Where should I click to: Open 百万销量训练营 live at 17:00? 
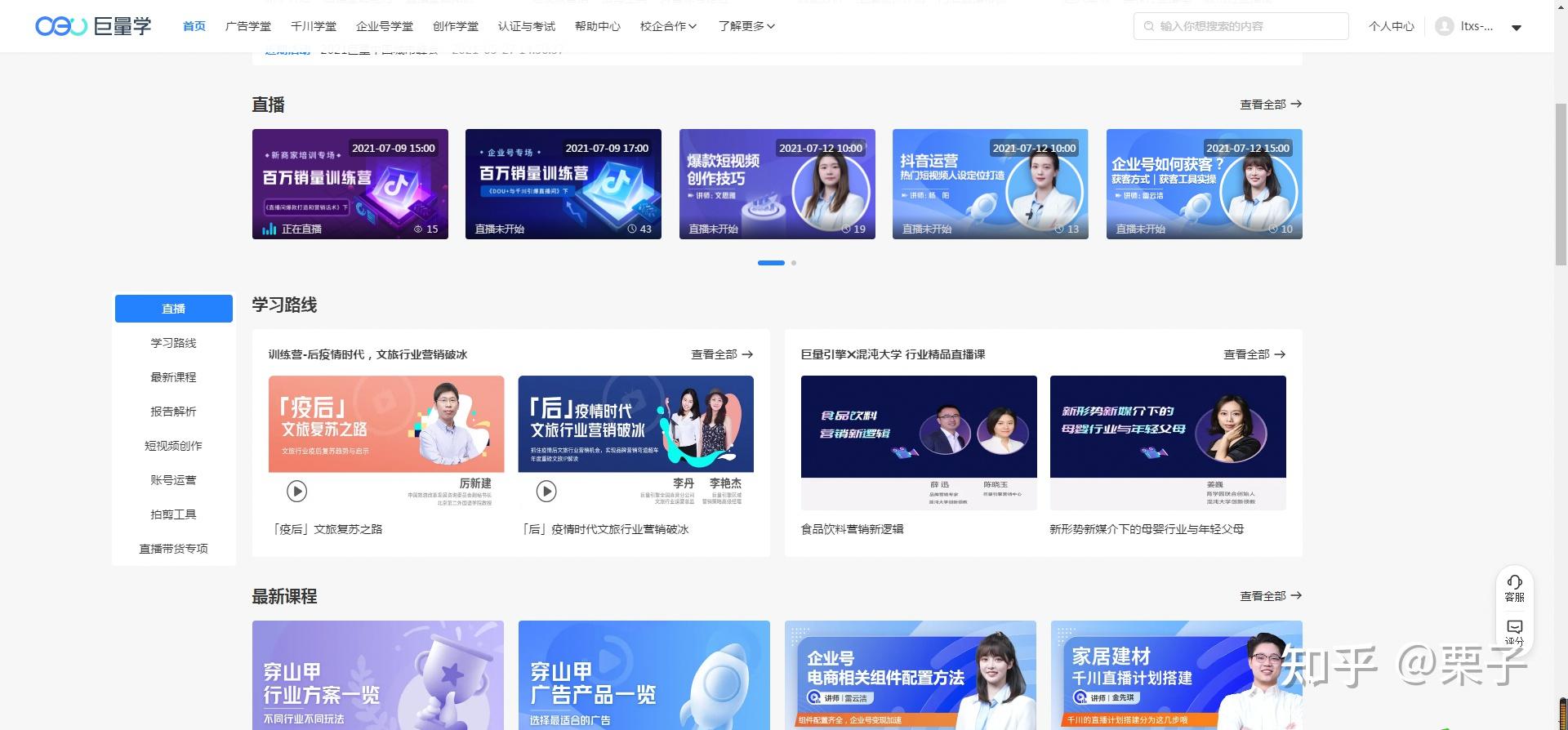coord(563,184)
